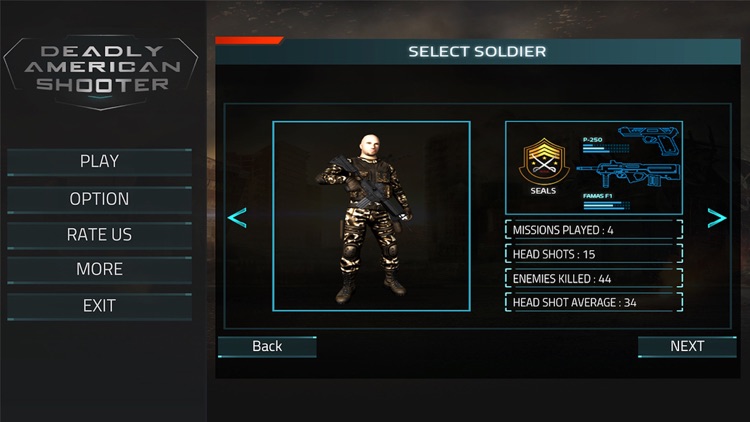Image resolution: width=750 pixels, height=422 pixels.
Task: Click the left arrow to view previous soldier
Action: pos(237,218)
